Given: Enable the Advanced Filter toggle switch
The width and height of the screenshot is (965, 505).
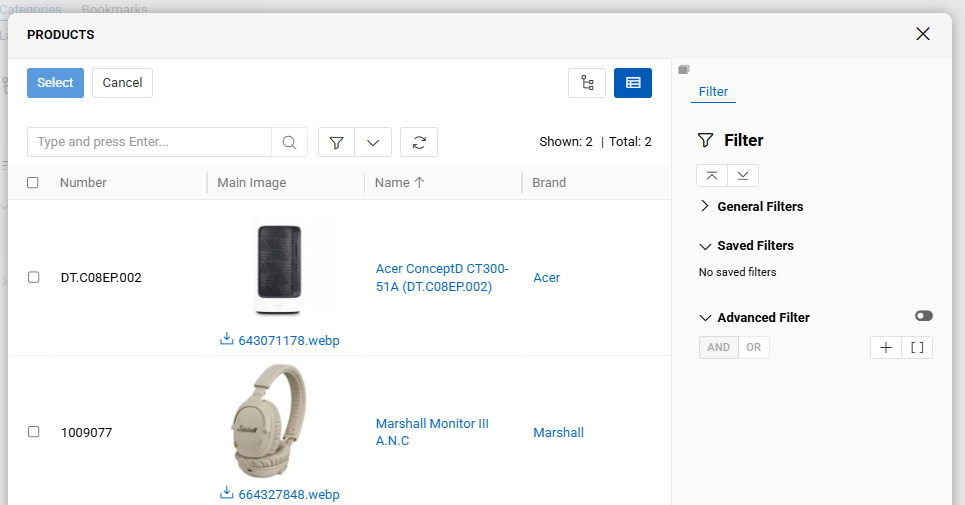Looking at the screenshot, I should point(923,316).
